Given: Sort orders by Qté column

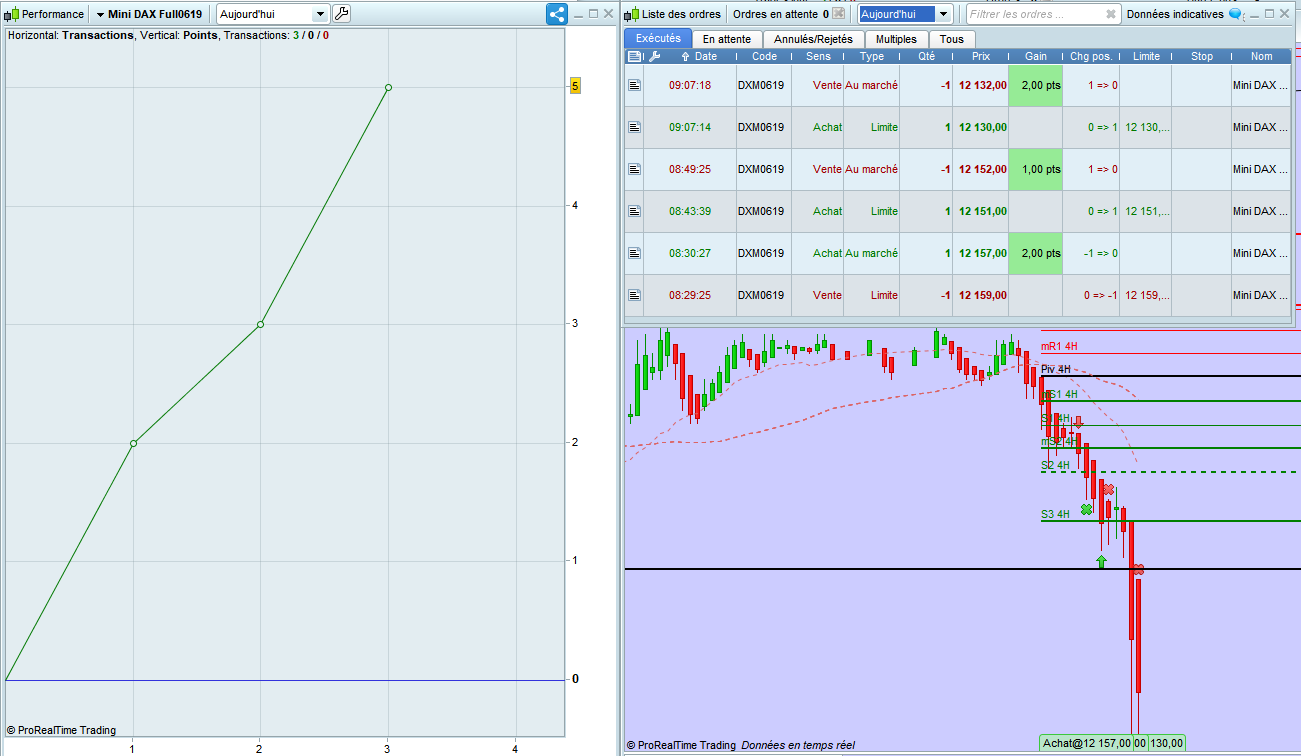Looking at the screenshot, I should coord(927,57).
